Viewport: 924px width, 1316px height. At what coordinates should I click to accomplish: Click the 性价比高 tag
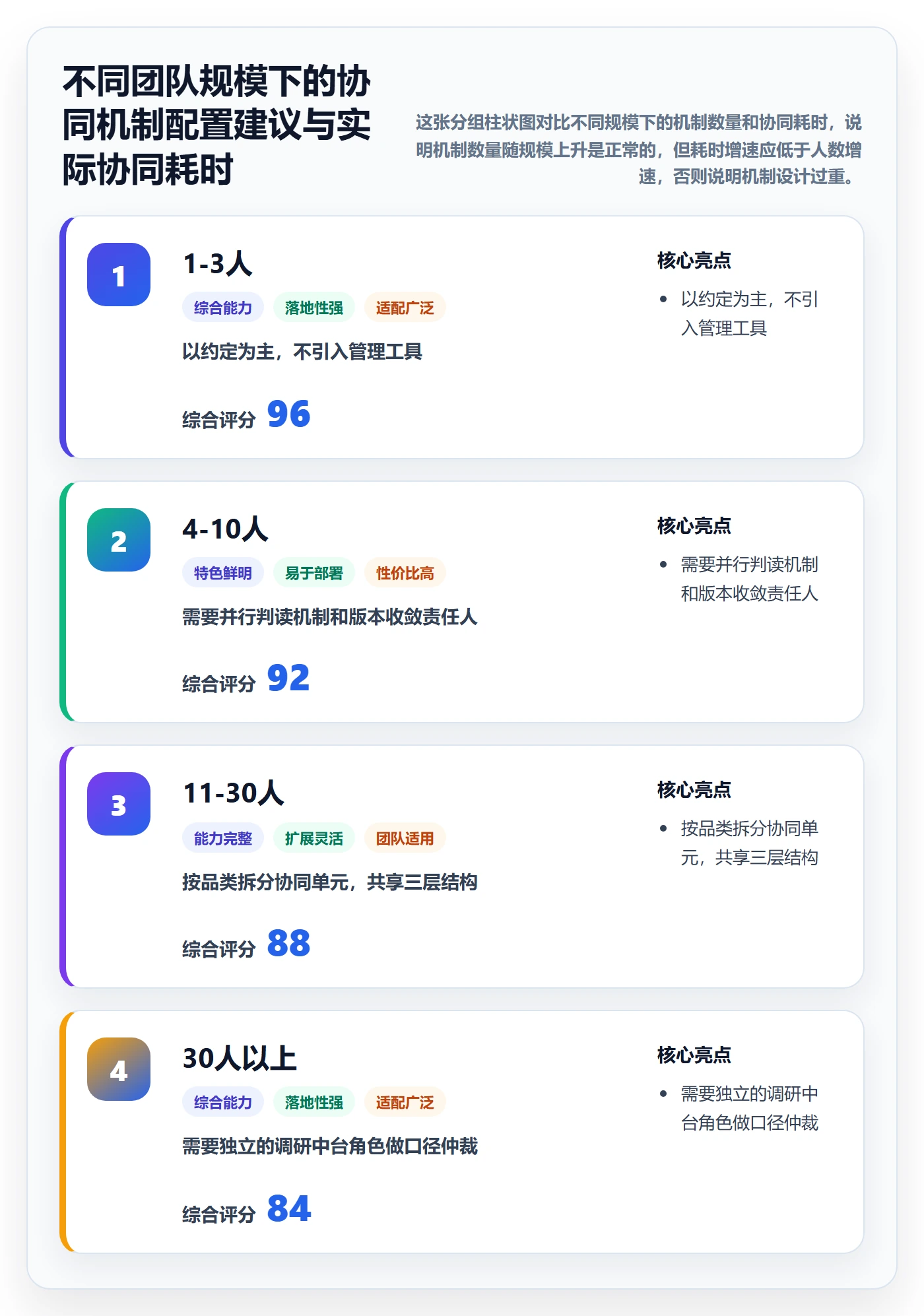(x=405, y=573)
